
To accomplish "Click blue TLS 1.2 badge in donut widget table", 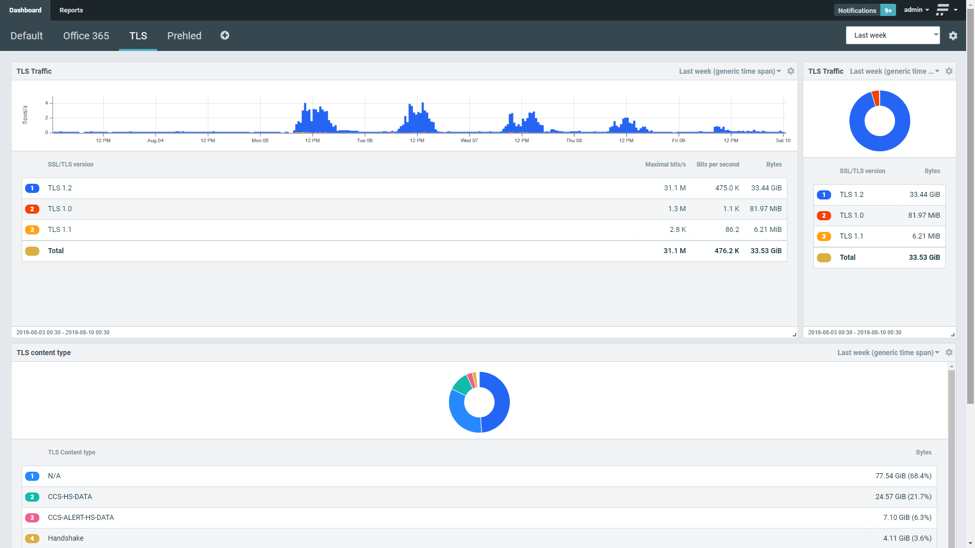I will [x=824, y=195].
